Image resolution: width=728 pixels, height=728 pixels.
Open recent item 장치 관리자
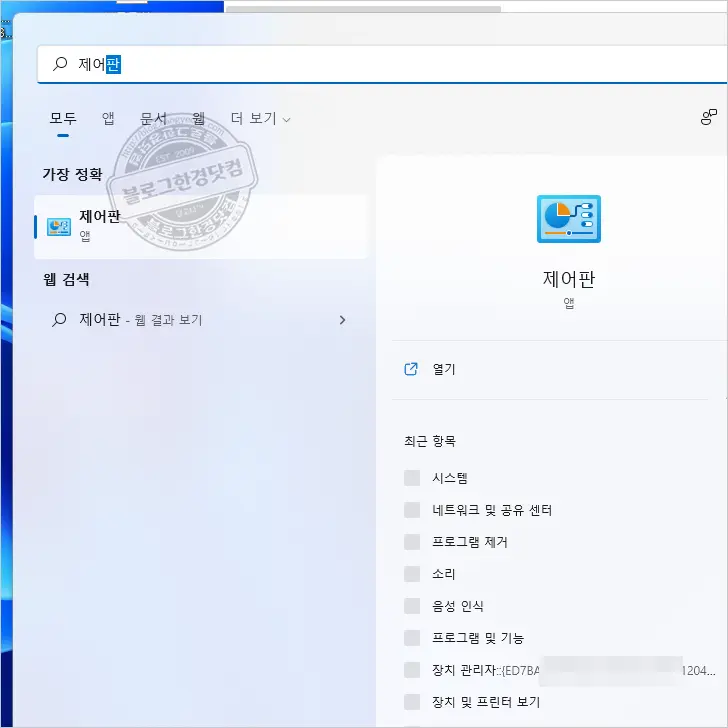[x=573, y=670]
